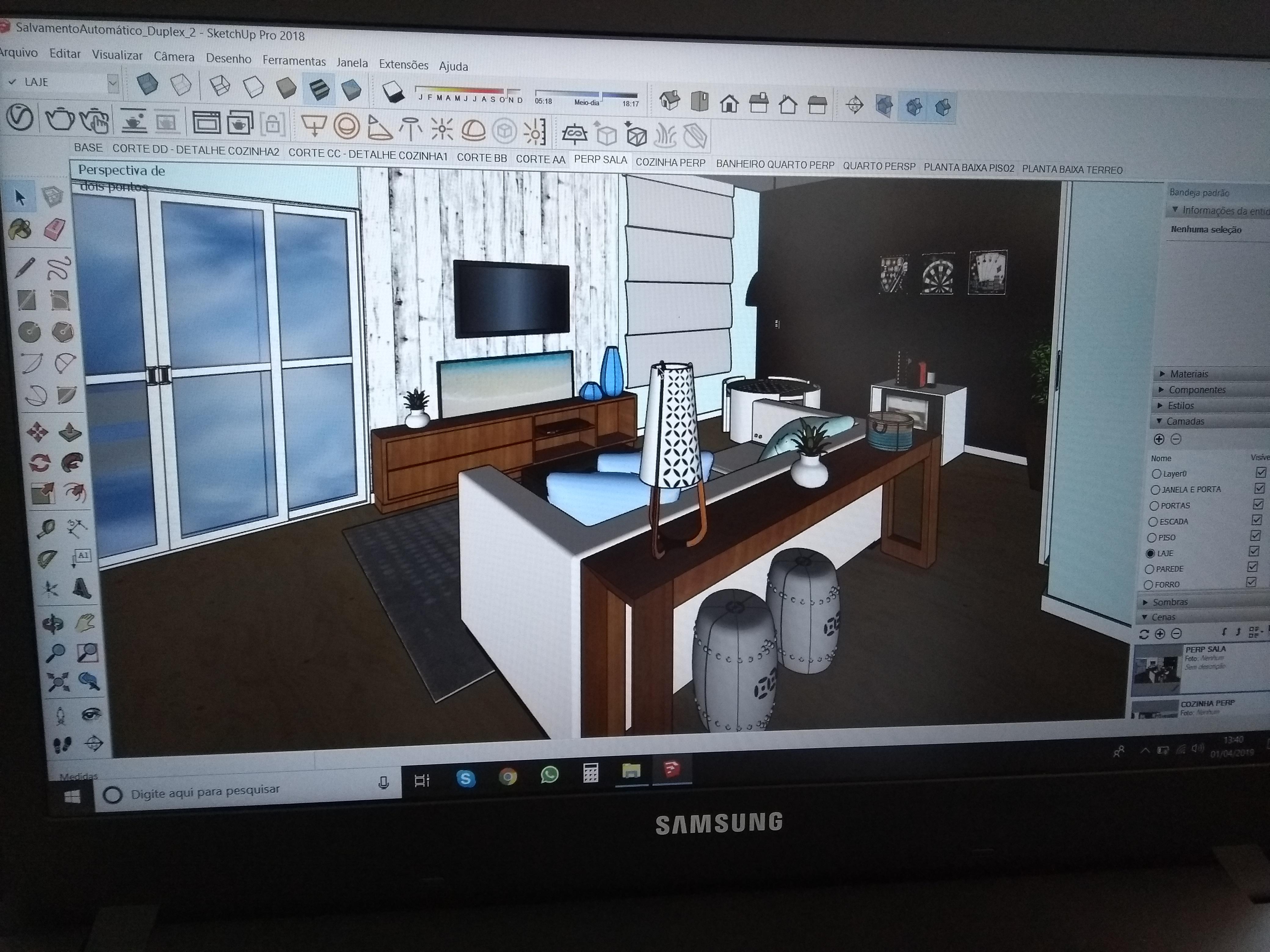Choose the Rotate tool
The height and width of the screenshot is (952, 1270).
39,463
